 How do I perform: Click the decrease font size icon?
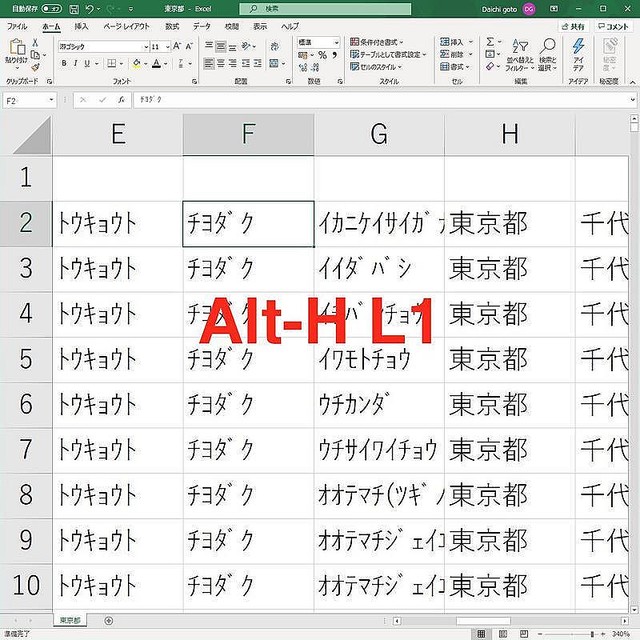tap(189, 46)
